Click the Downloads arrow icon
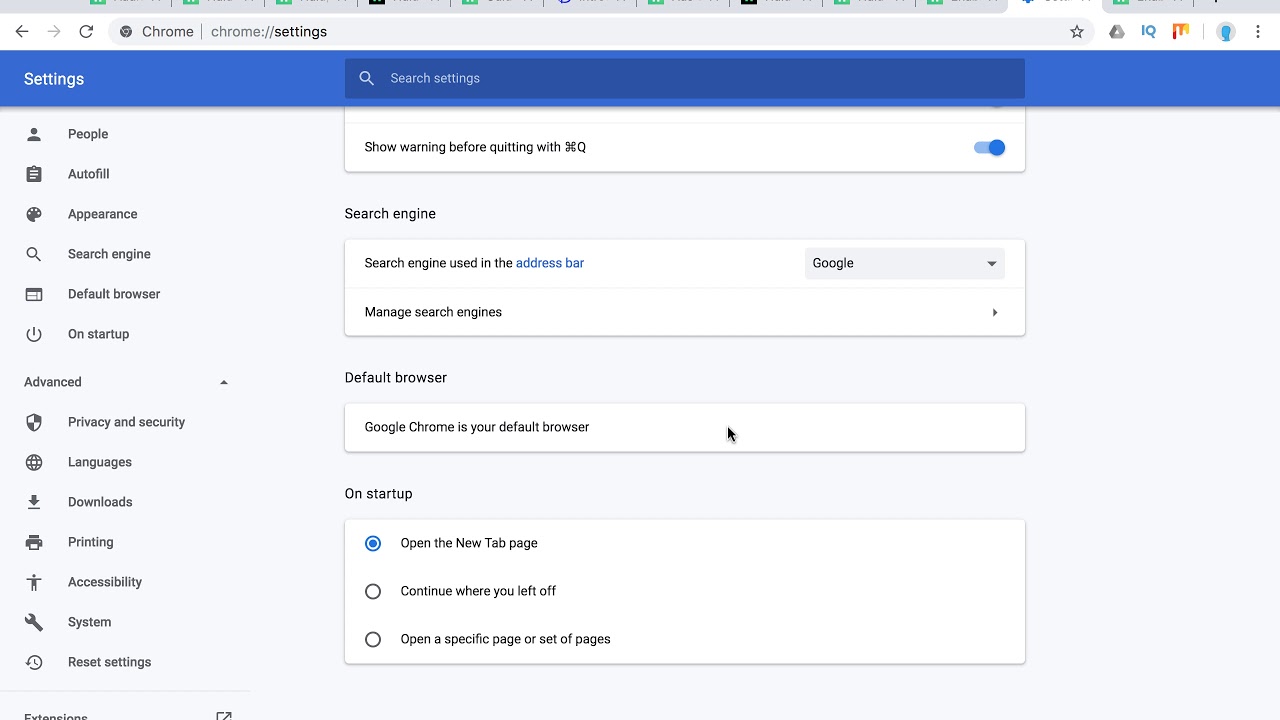This screenshot has height=720, width=1280. tap(34, 502)
